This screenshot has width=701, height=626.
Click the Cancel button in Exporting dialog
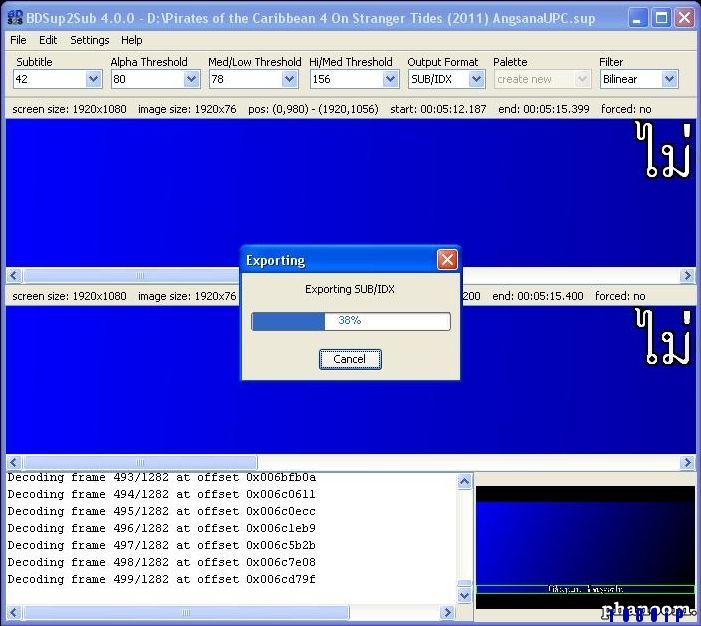[x=350, y=360]
